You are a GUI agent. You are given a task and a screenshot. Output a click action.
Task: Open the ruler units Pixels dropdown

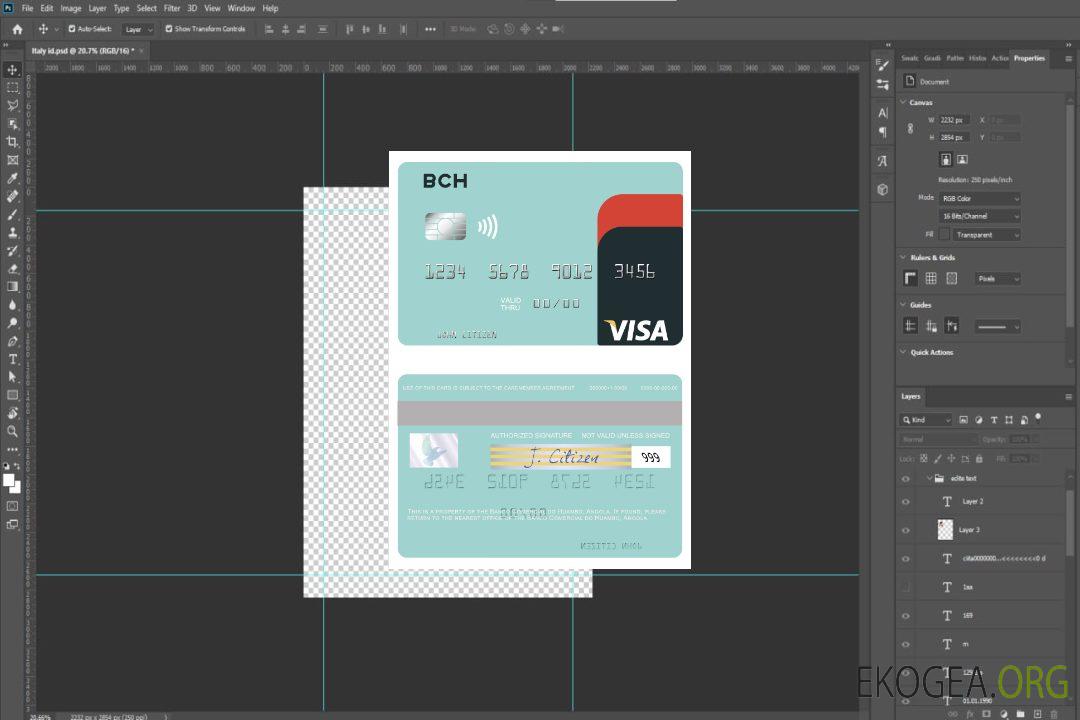click(998, 279)
